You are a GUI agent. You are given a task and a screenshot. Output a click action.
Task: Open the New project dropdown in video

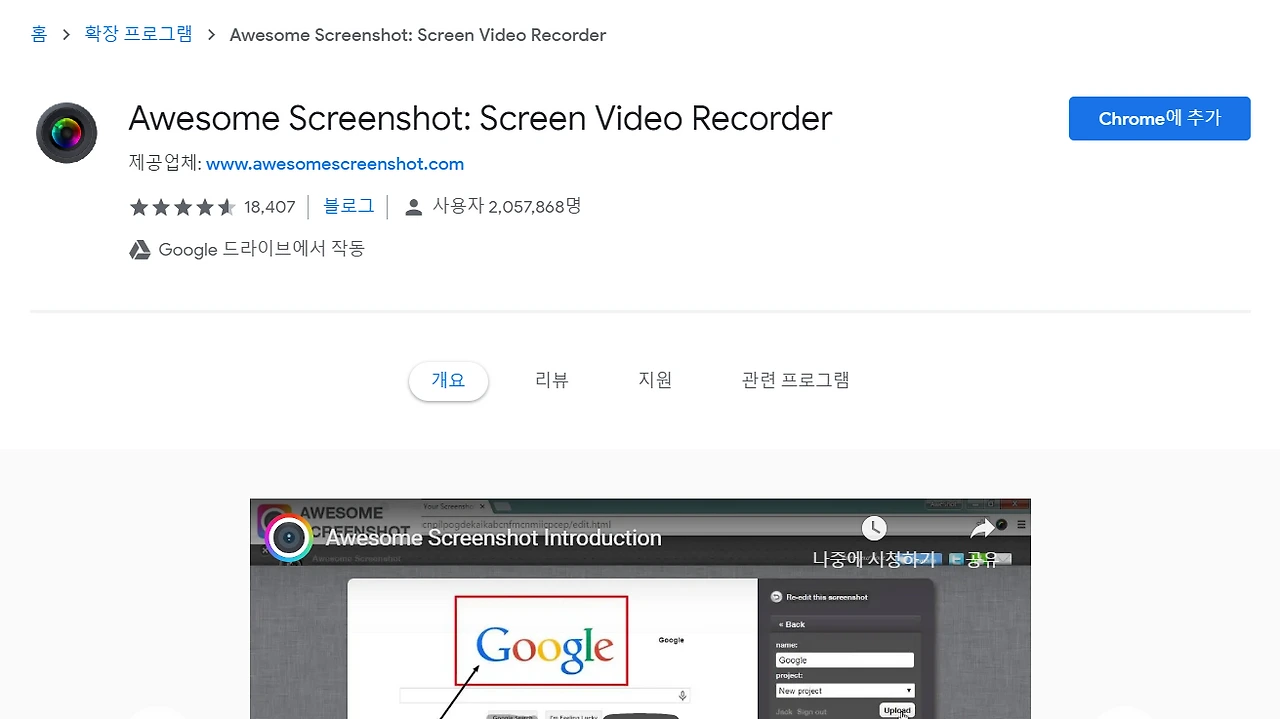pyautogui.click(x=845, y=691)
